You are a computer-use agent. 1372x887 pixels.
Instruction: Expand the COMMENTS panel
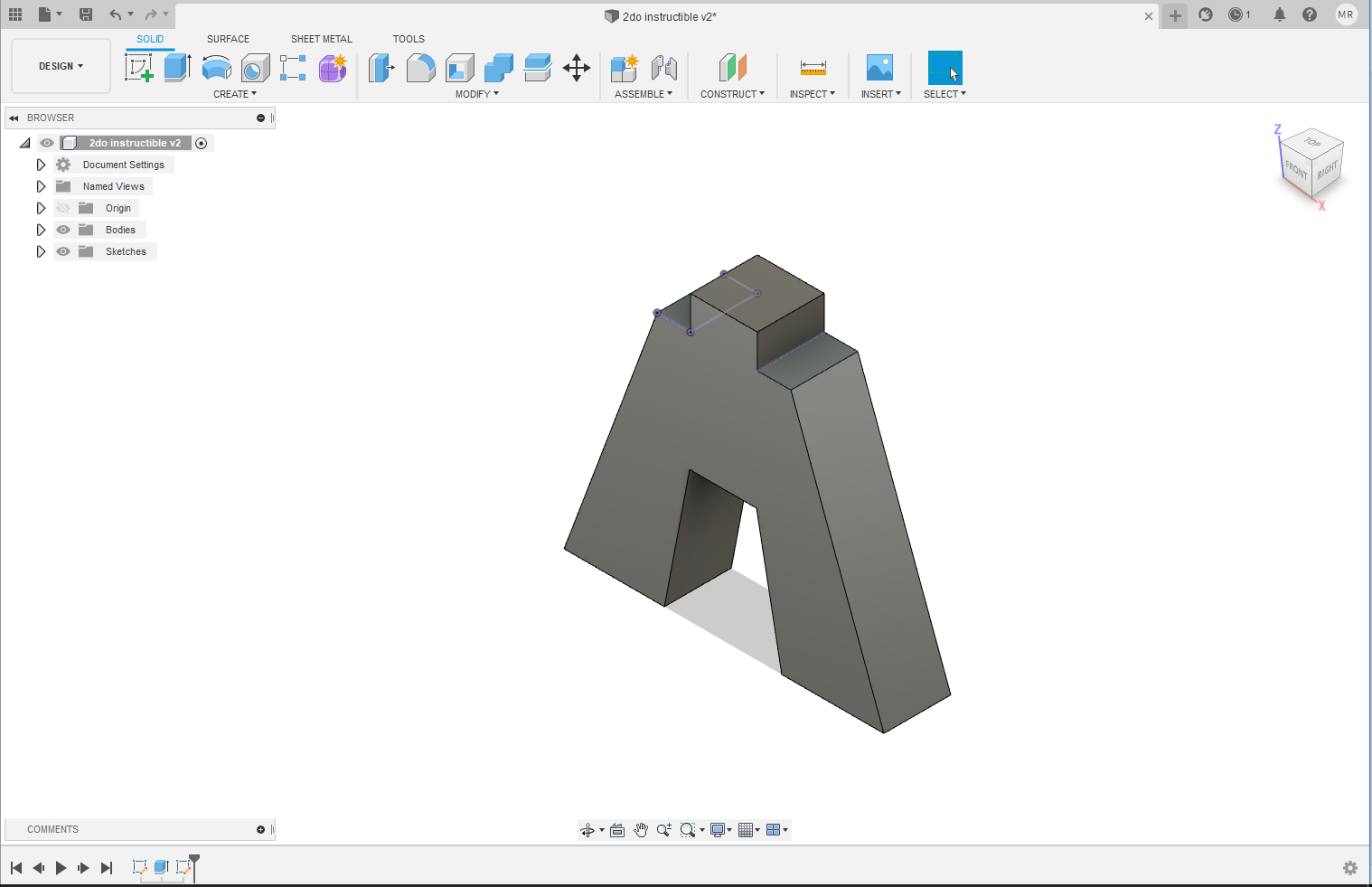click(260, 829)
